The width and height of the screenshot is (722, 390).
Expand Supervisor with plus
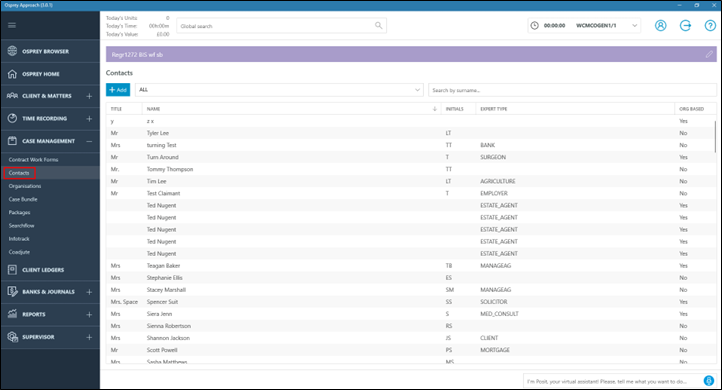89,337
